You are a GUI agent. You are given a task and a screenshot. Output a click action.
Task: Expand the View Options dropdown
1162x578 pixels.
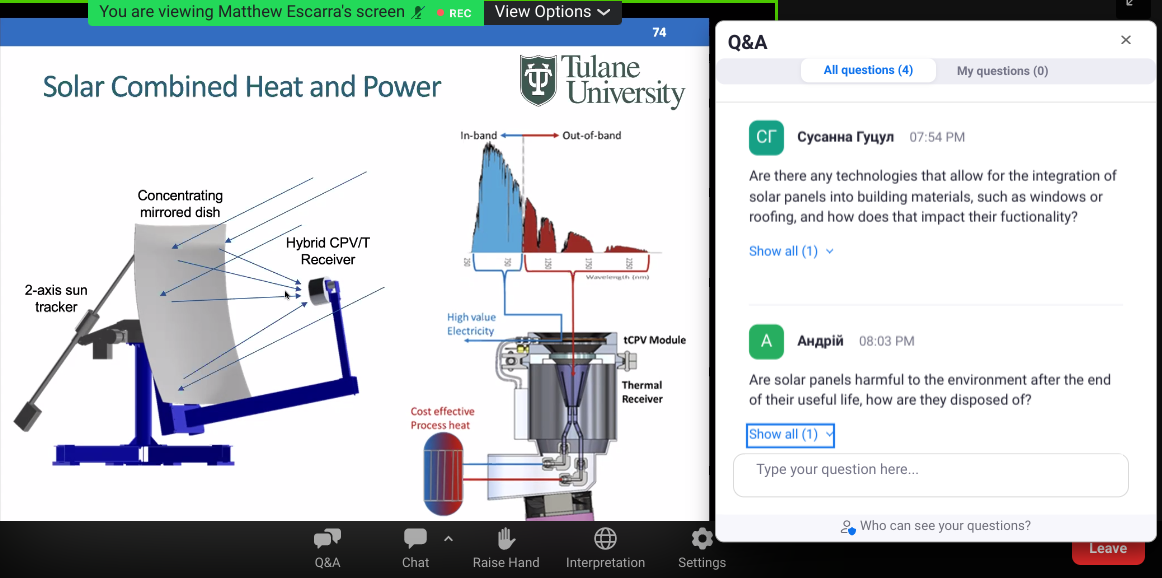click(552, 12)
